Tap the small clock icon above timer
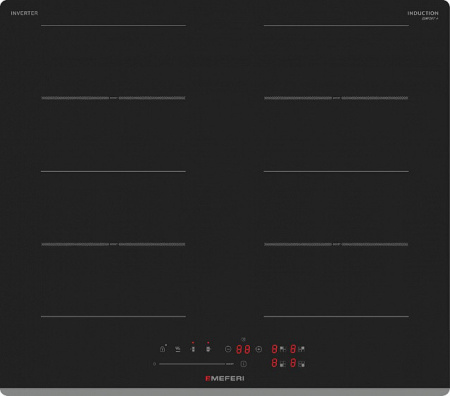Image resolution: width=450 pixels, height=396 pixels. coord(243,340)
